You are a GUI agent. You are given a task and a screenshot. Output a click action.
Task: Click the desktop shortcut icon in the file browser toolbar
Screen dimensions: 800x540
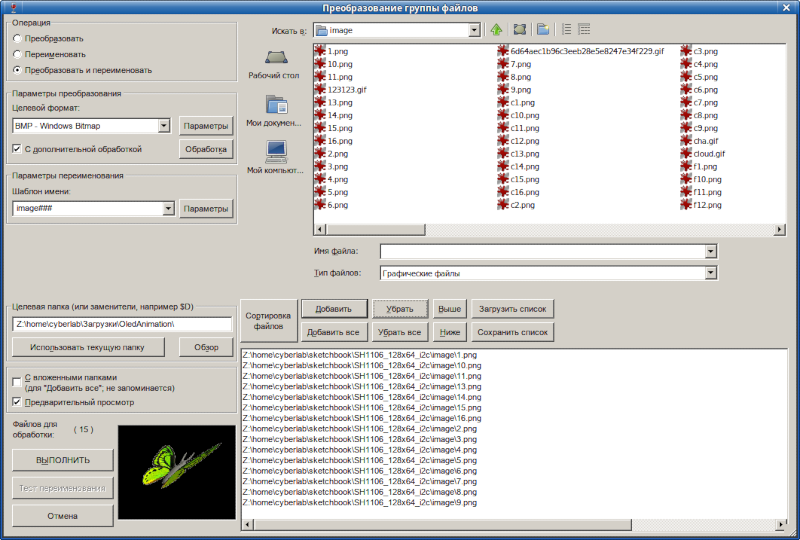pos(519,30)
